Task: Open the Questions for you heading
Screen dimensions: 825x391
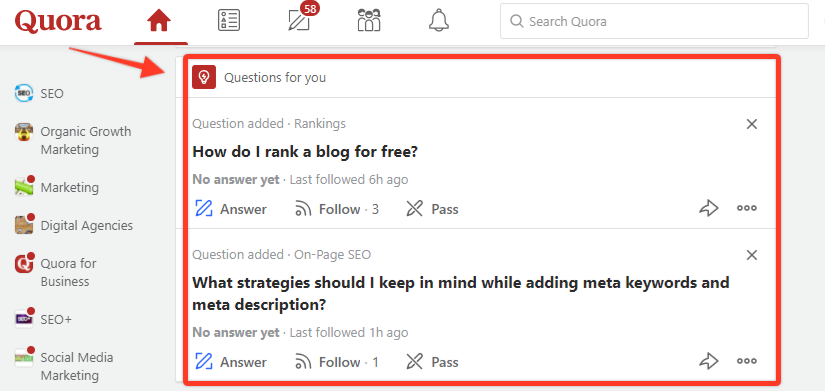Action: click(275, 78)
